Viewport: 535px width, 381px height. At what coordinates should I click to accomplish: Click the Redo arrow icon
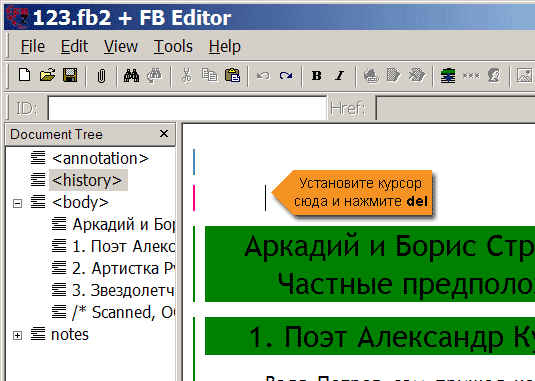[286, 75]
